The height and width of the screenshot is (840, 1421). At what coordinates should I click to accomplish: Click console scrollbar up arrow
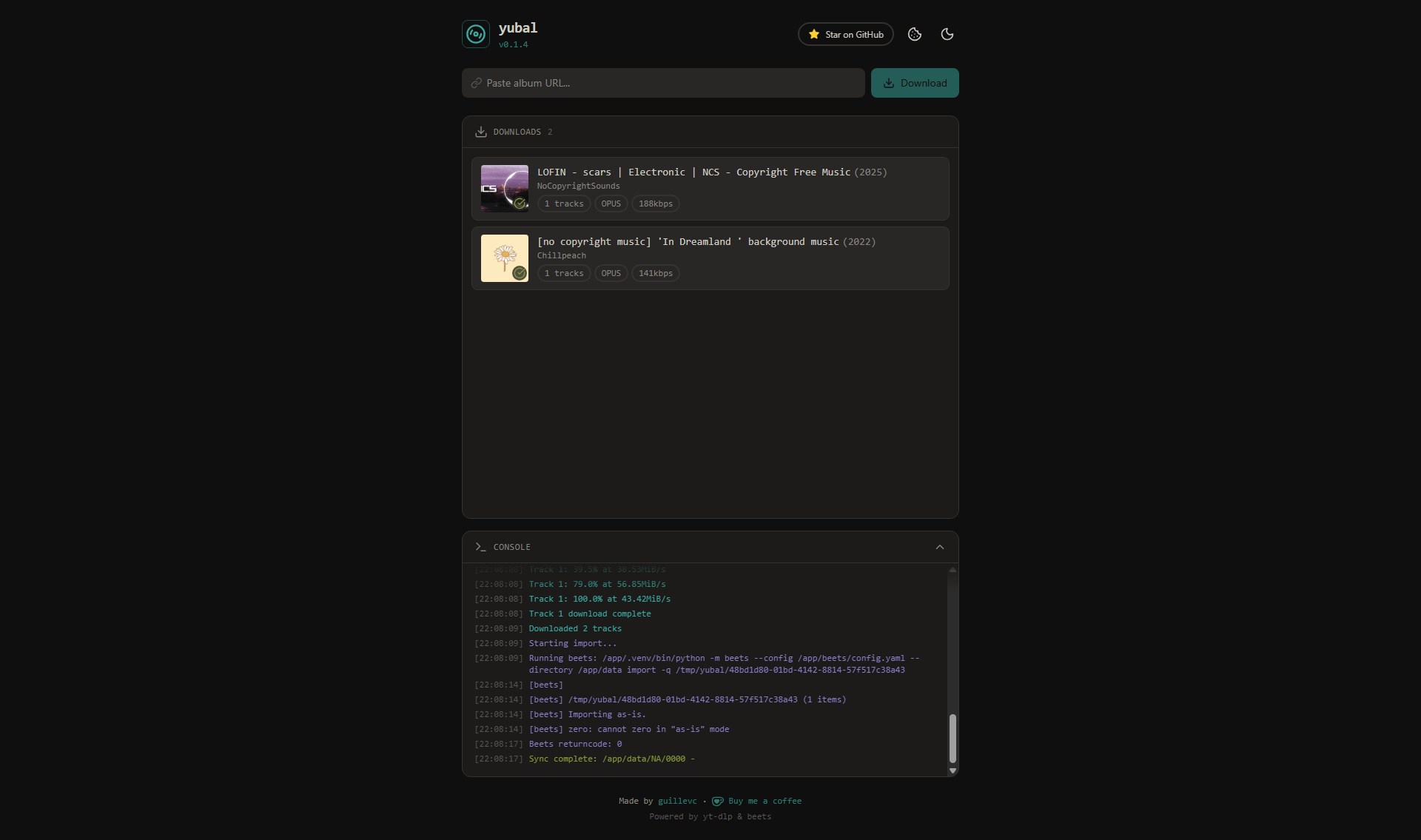953,570
